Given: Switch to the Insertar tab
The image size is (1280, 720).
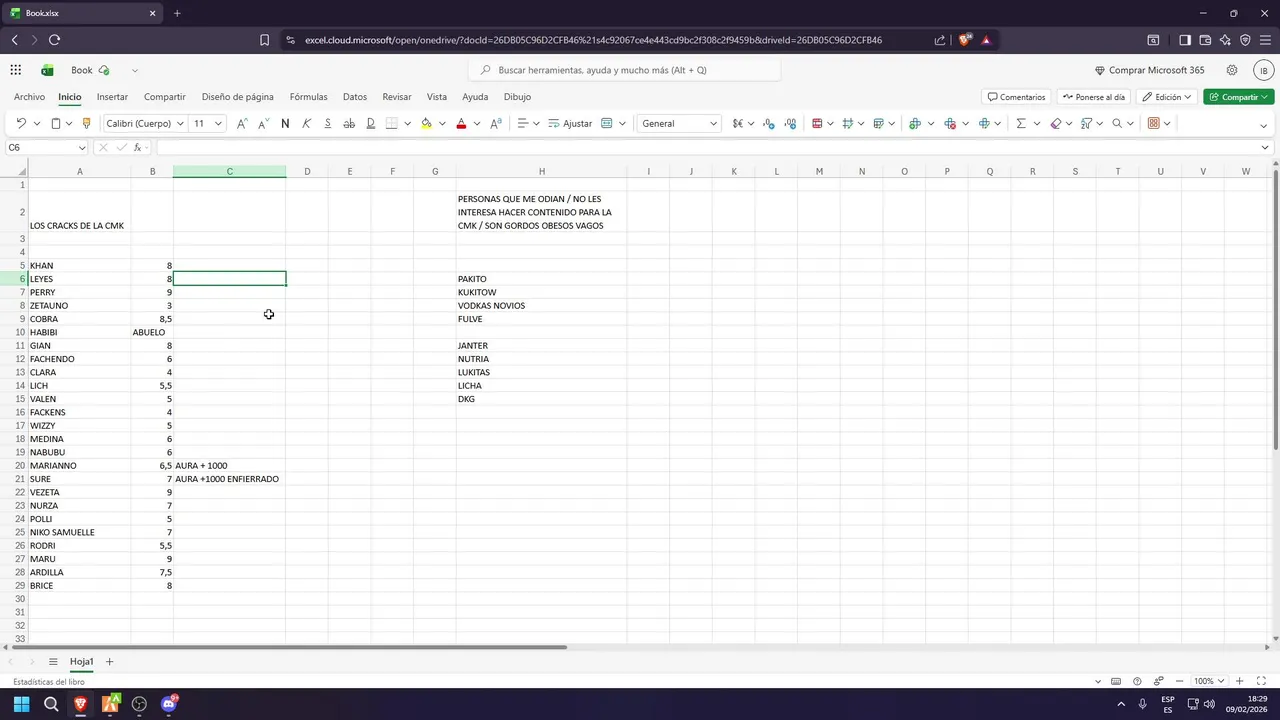Looking at the screenshot, I should 112,97.
